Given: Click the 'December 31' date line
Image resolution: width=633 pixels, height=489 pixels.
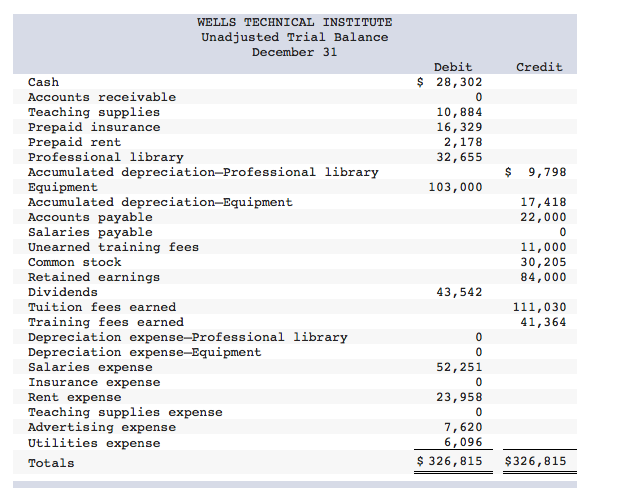Looking at the screenshot, I should [294, 52].
